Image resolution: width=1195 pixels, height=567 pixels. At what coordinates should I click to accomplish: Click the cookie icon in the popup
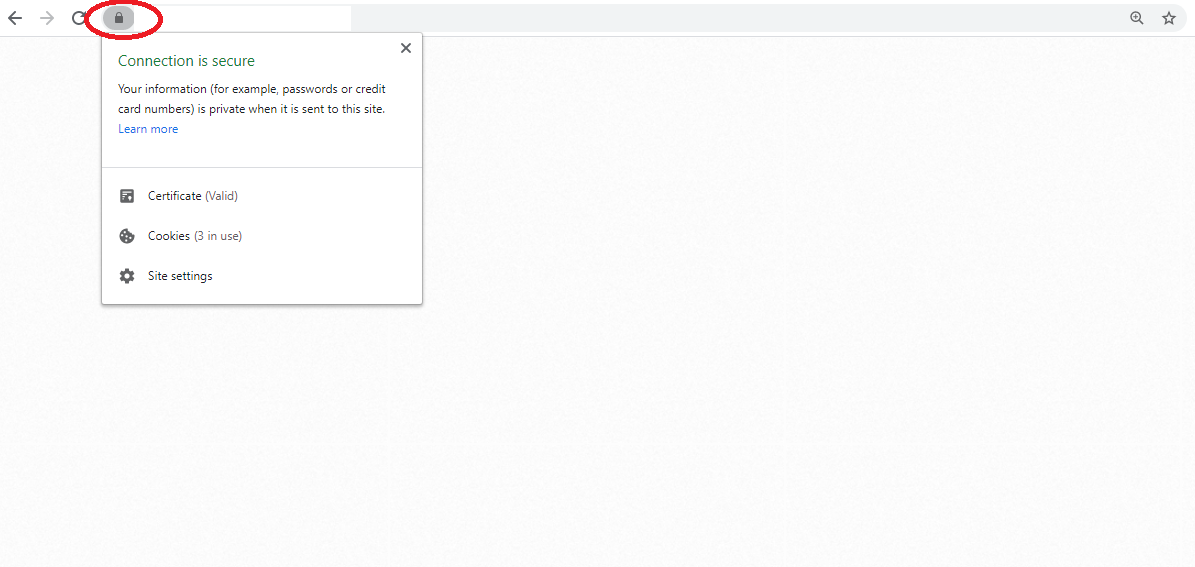[x=127, y=236]
